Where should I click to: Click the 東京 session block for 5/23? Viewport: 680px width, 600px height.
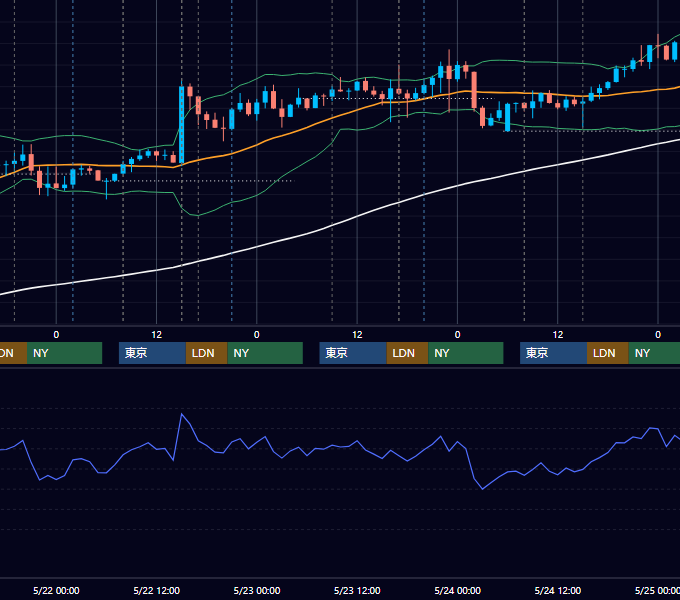(x=353, y=353)
